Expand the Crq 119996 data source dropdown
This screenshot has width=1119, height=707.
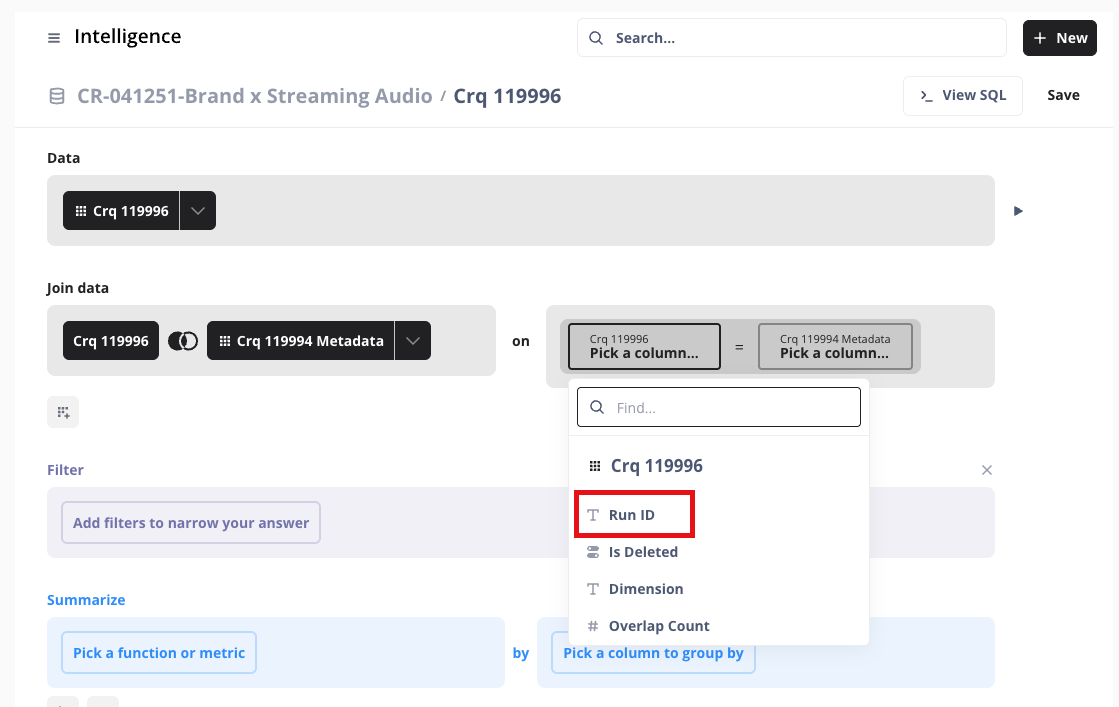(198, 211)
